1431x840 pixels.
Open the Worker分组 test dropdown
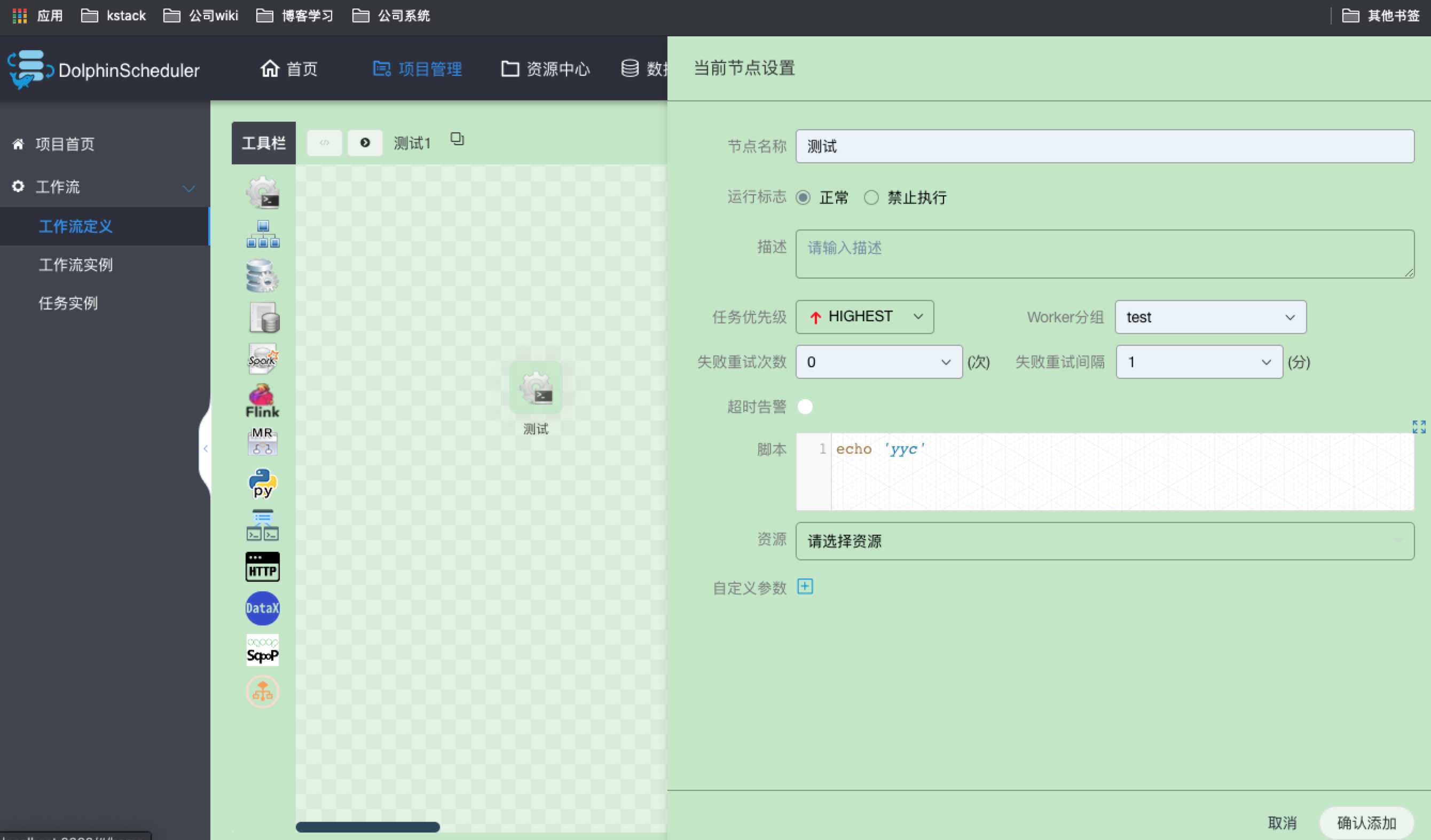(1210, 316)
